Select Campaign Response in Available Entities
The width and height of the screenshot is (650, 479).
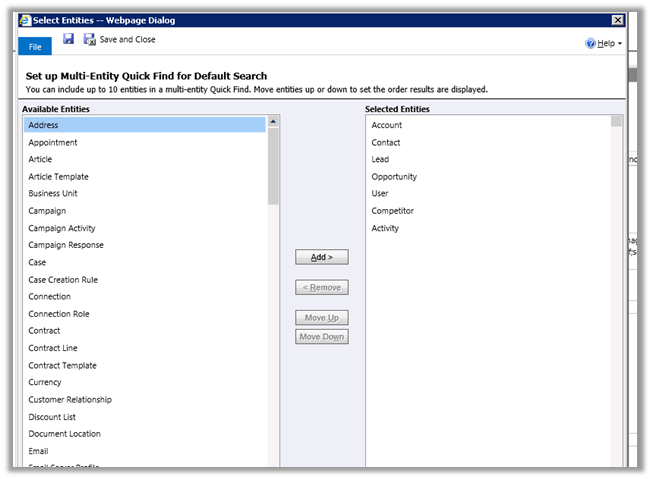pyautogui.click(x=66, y=245)
